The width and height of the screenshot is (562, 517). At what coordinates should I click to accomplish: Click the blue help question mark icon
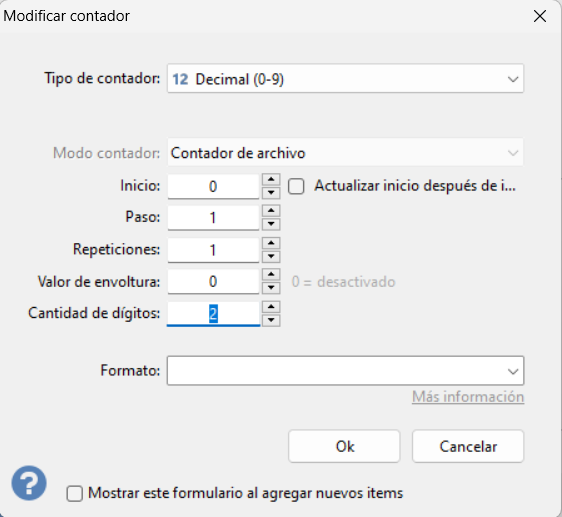click(29, 483)
